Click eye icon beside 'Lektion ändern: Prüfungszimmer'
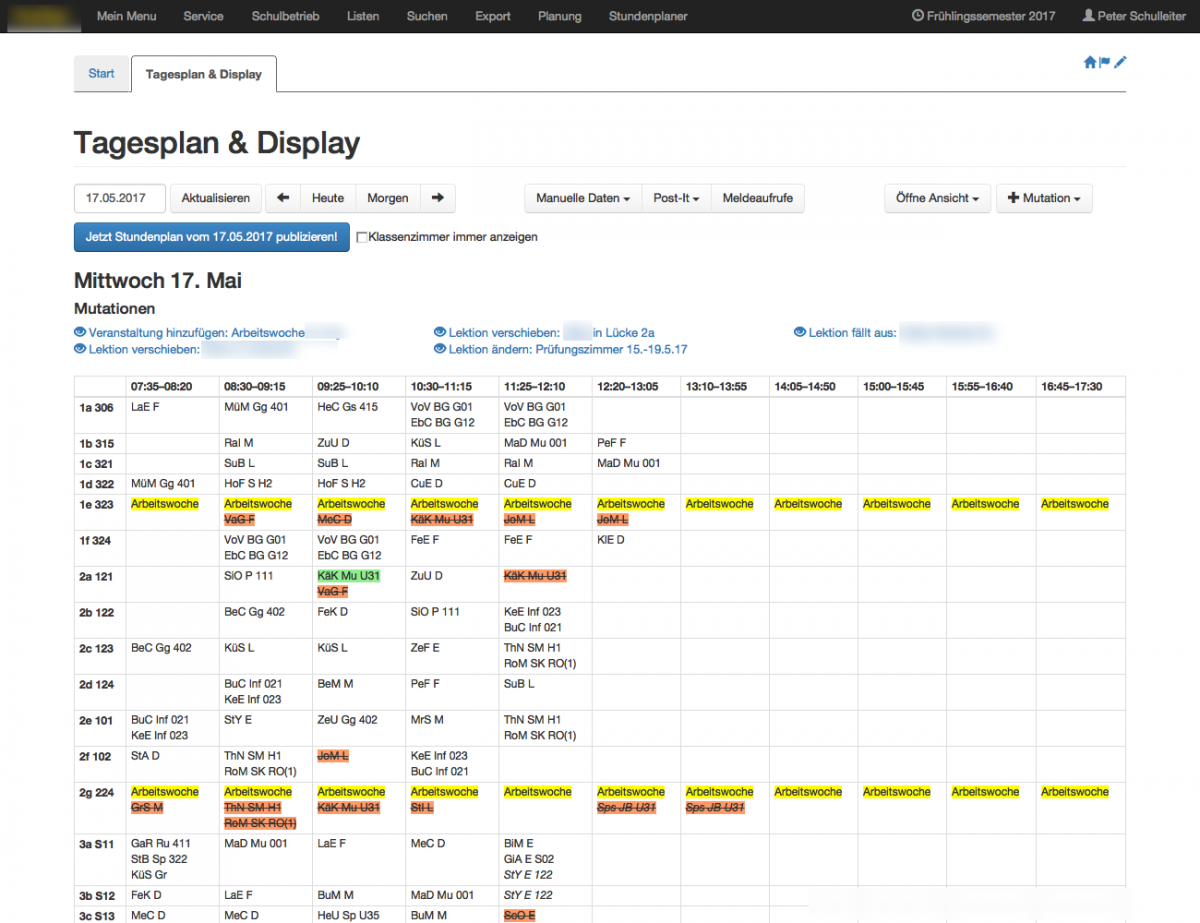This screenshot has height=923, width=1200. coord(440,350)
